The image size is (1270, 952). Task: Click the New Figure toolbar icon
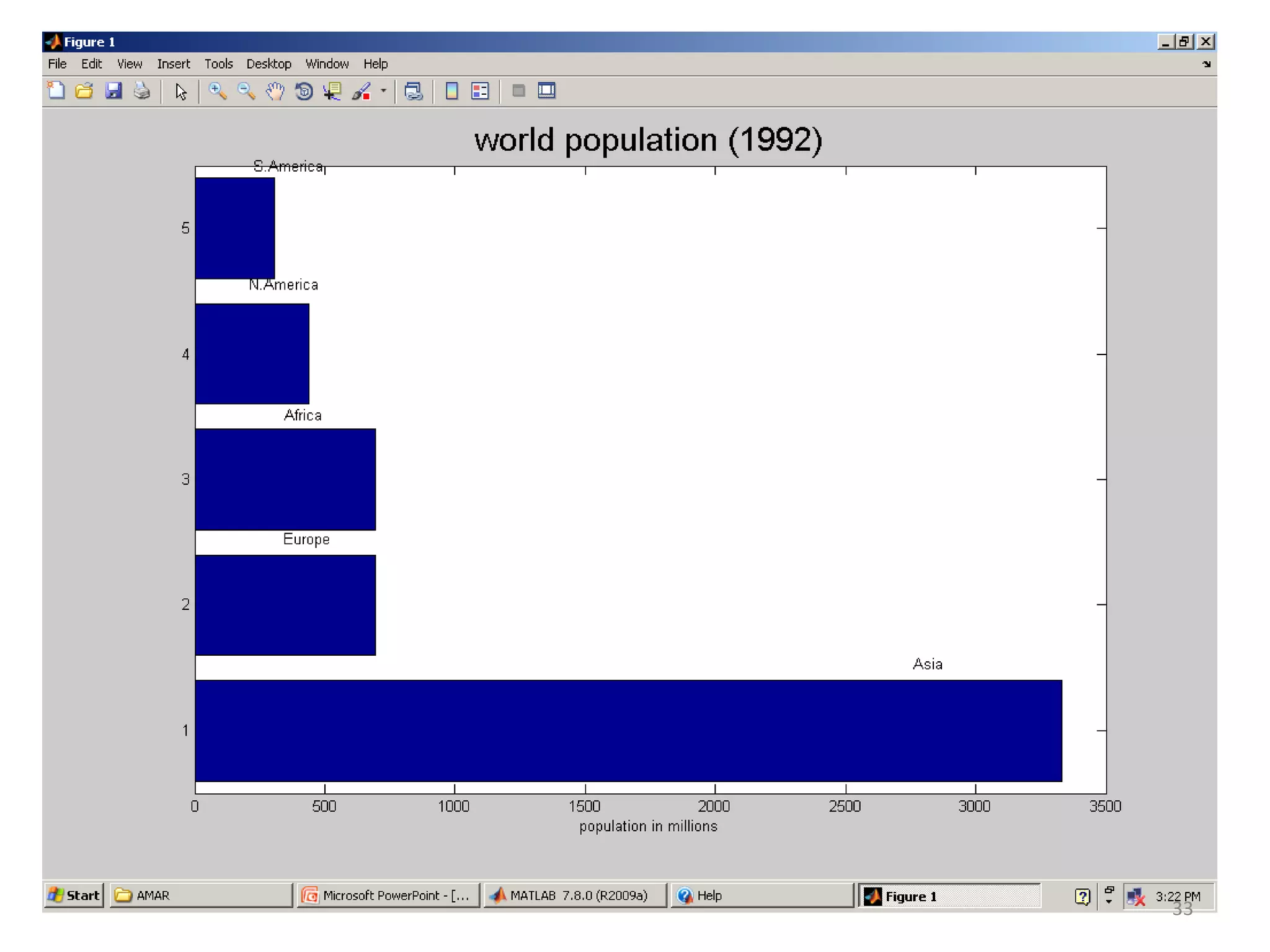coord(56,91)
